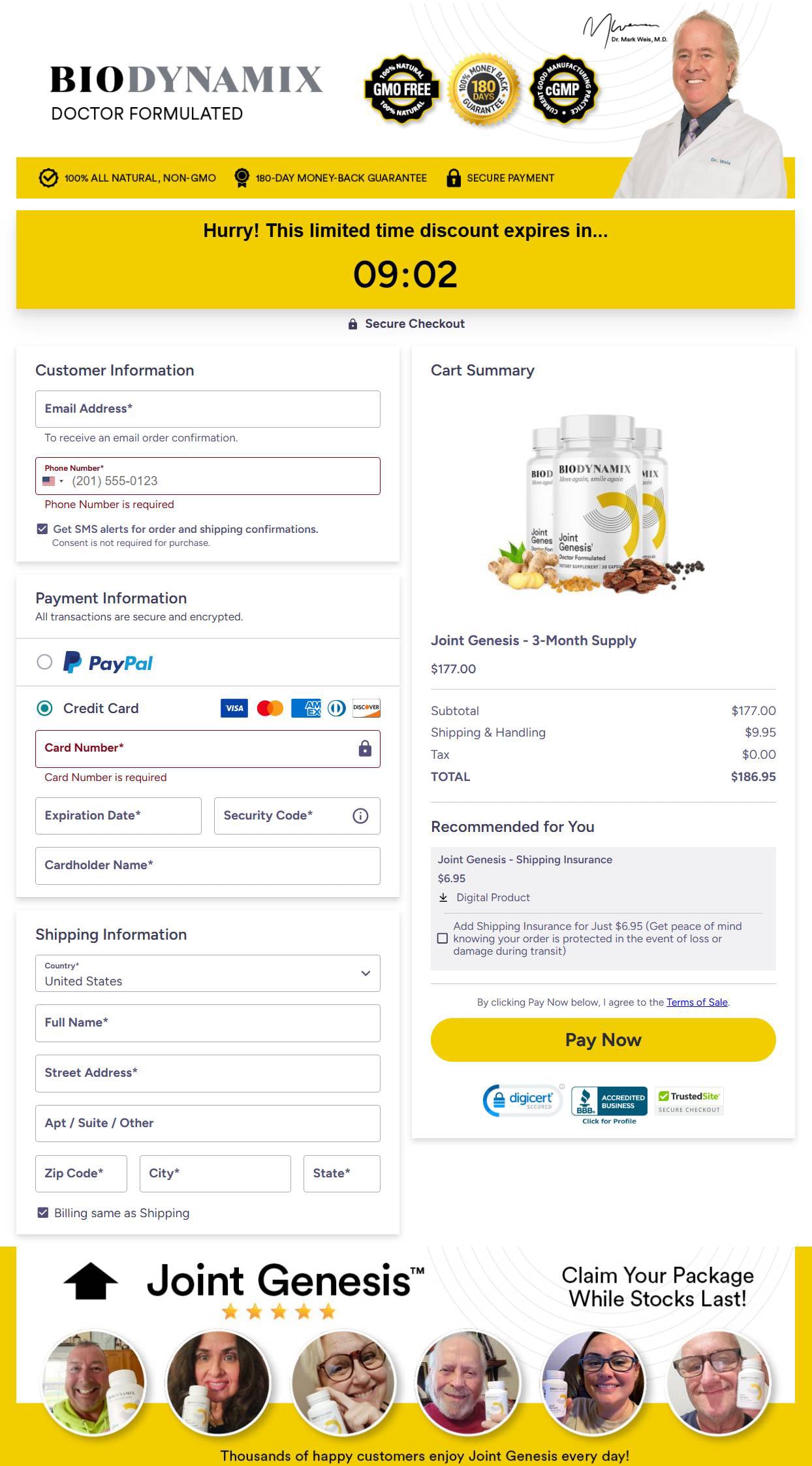Click the Email Address field
The image size is (812, 1466).
[x=208, y=409]
